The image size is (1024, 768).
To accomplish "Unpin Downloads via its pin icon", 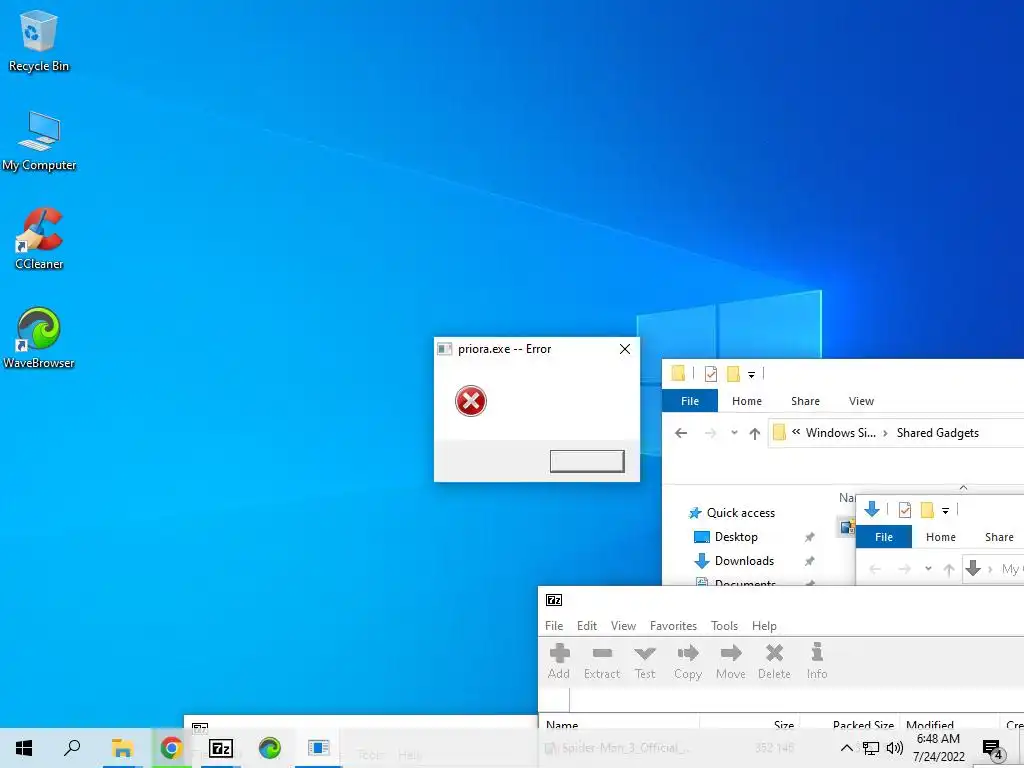I will (809, 561).
